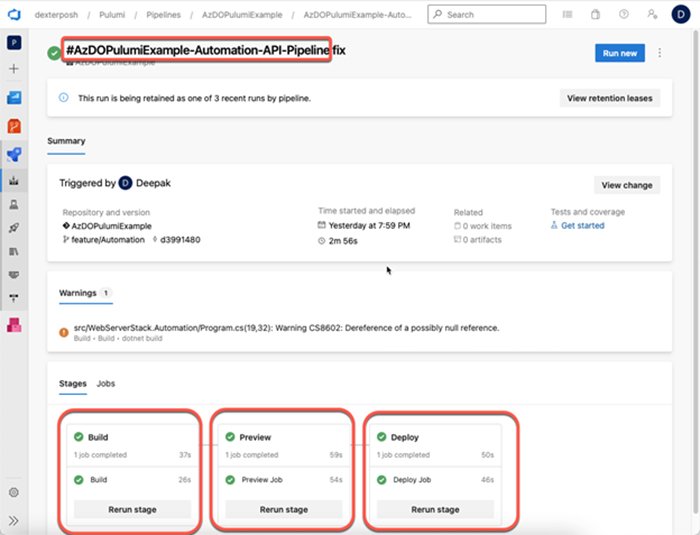Open the Boards hub in sidebar

click(15, 98)
